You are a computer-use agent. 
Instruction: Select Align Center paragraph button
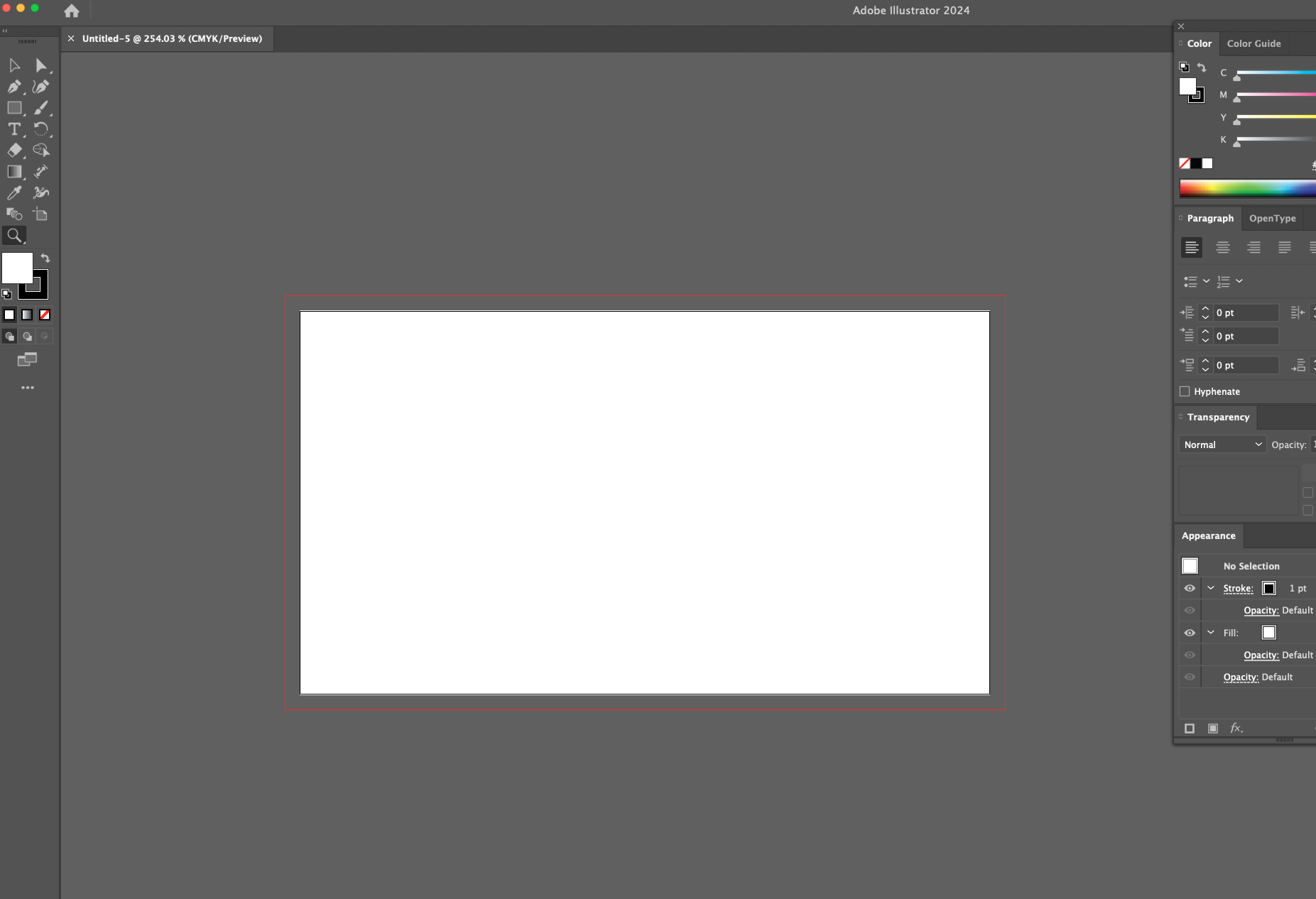[x=1223, y=247]
